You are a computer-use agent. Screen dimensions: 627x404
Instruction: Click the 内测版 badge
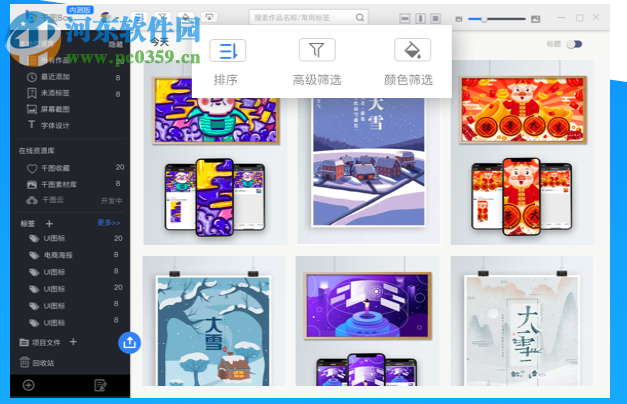(x=80, y=10)
